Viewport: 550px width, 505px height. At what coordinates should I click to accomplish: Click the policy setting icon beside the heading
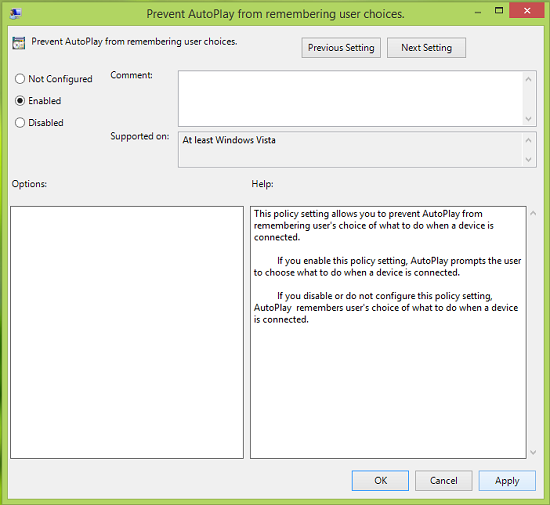[19, 43]
